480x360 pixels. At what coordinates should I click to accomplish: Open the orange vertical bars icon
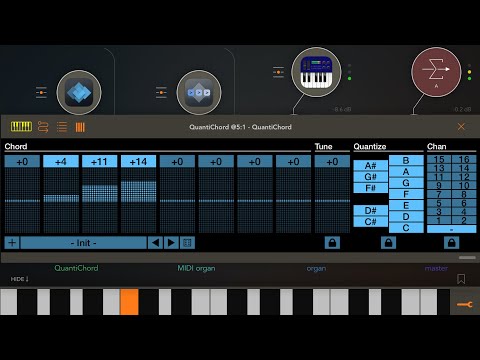(x=80, y=127)
